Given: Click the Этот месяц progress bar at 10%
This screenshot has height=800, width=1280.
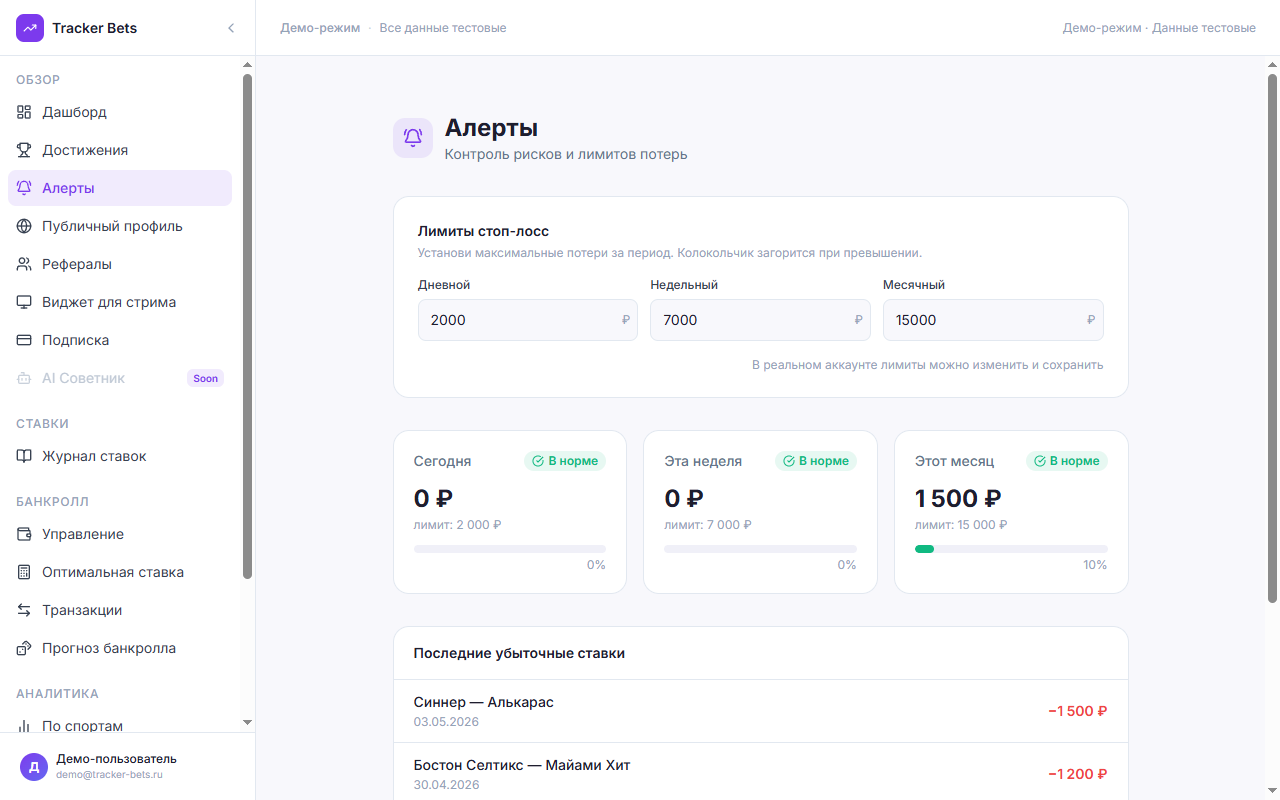Looking at the screenshot, I should click(1011, 549).
